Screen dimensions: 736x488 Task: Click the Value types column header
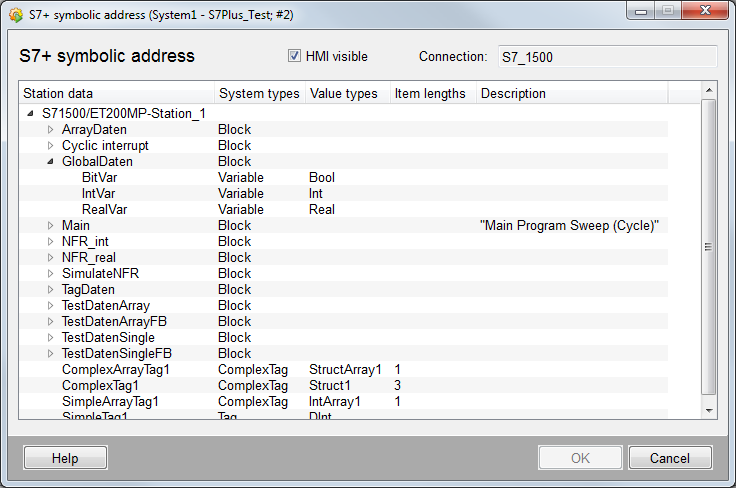tap(344, 94)
